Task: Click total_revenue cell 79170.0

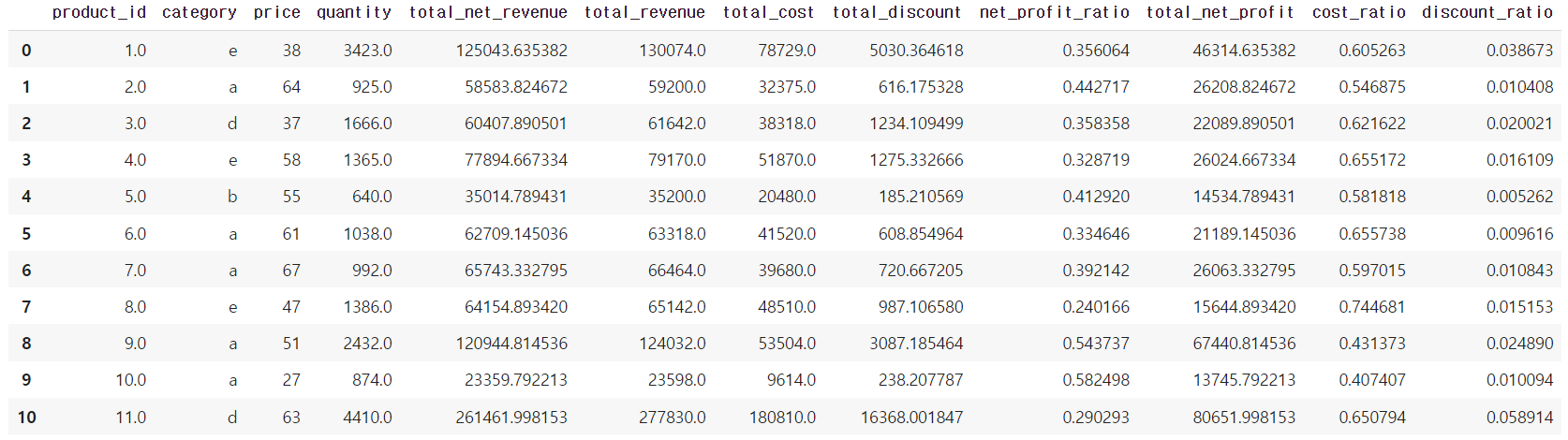Action: [x=677, y=160]
